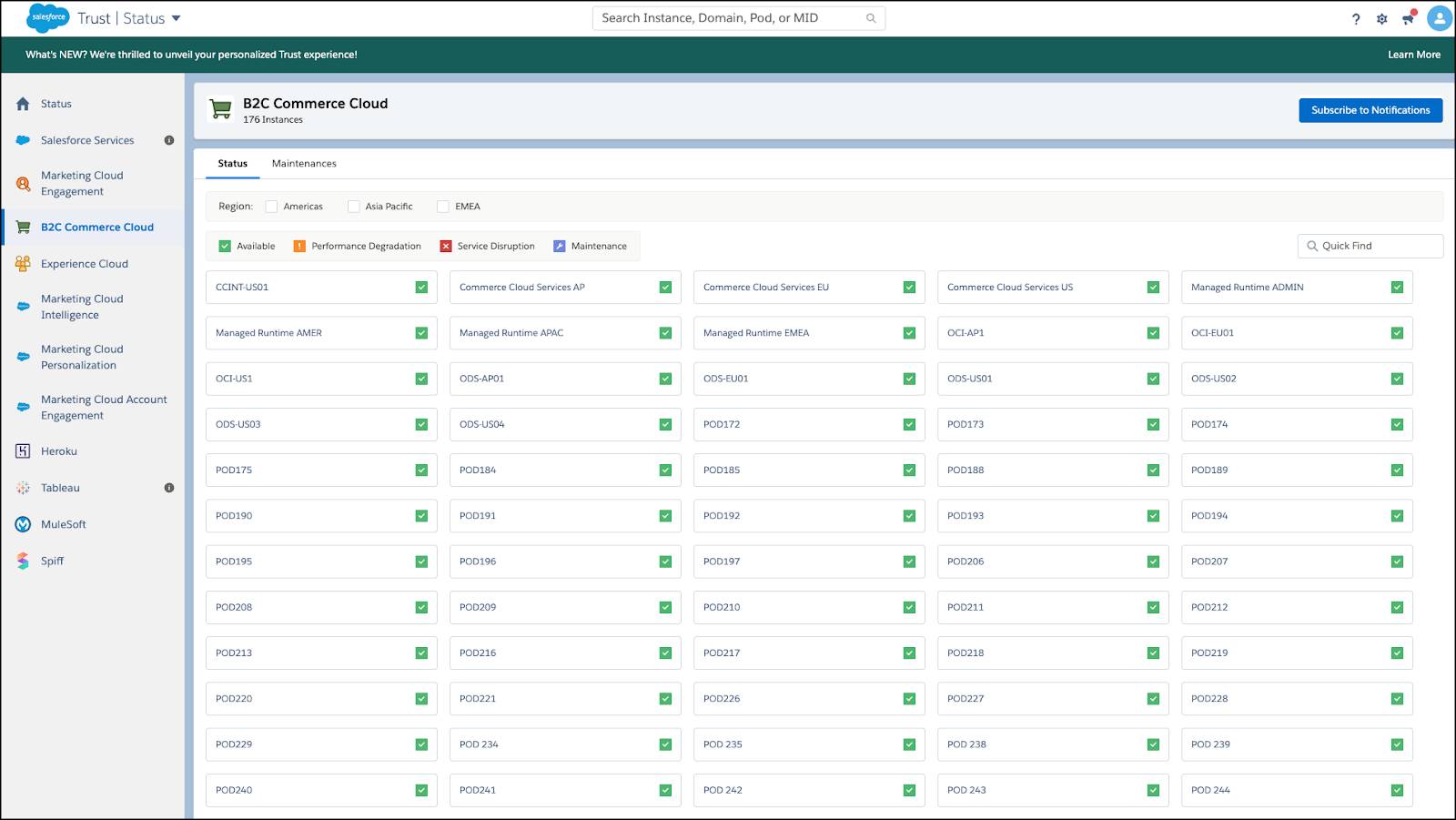This screenshot has width=1456, height=820.
Task: Open Tableau from the sidebar
Action: click(x=22, y=488)
